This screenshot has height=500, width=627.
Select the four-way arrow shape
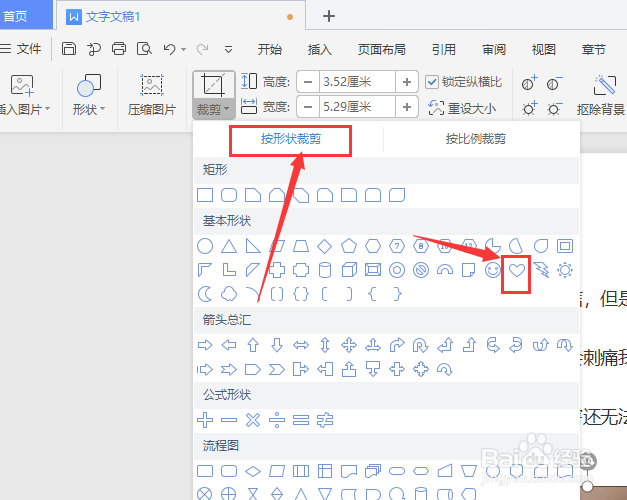pyautogui.click(x=349, y=345)
